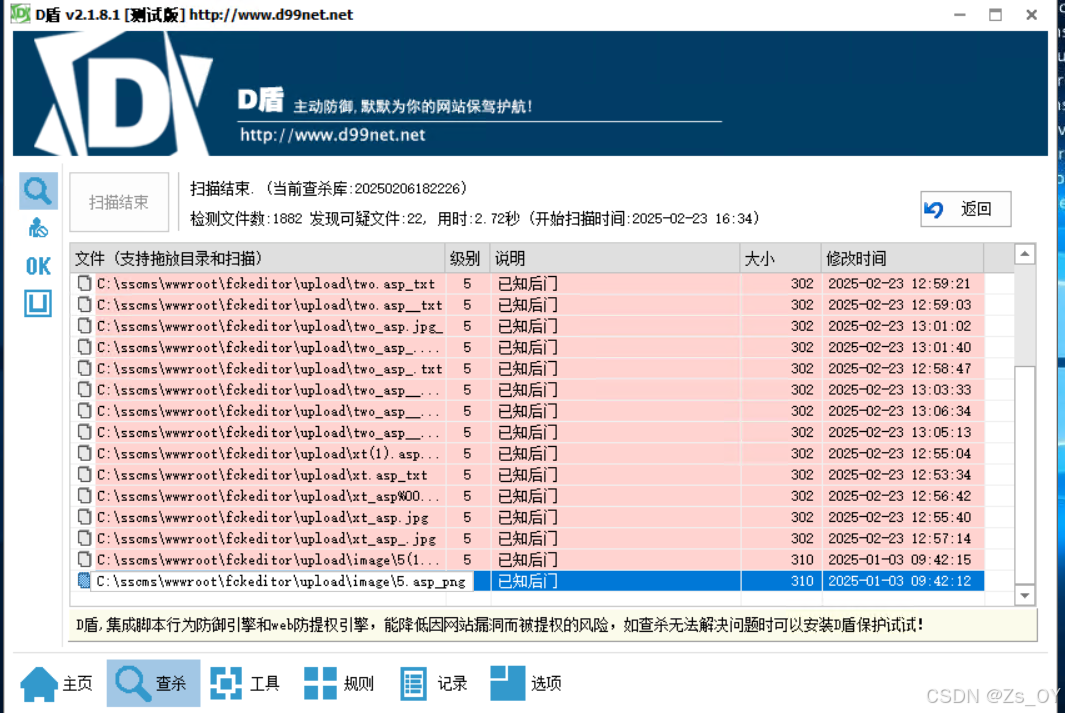This screenshot has width=1065, height=713.
Task: Select file path two_asp.jpg_
Action: point(270,327)
